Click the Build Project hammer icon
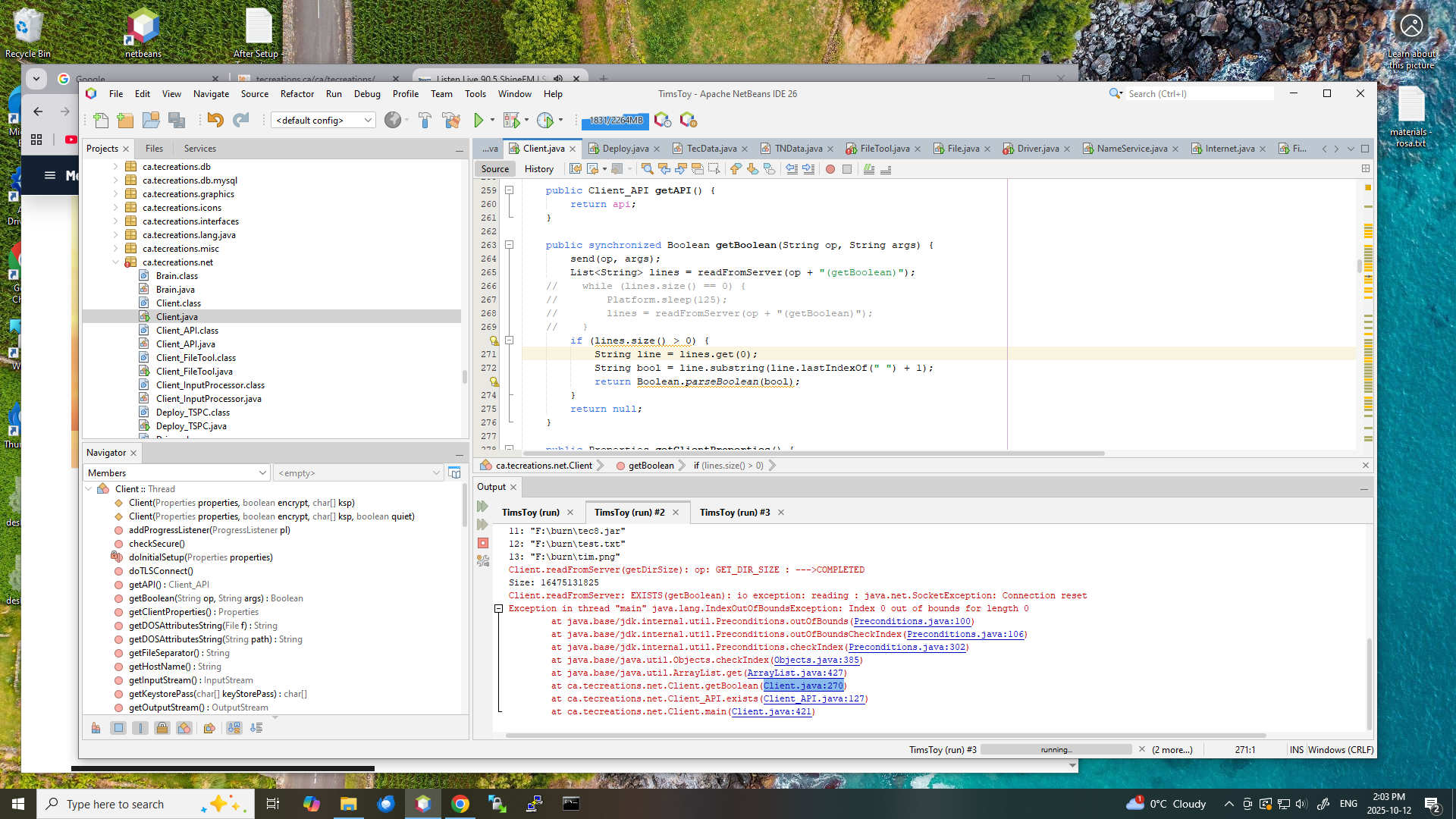1456x819 pixels. [425, 120]
